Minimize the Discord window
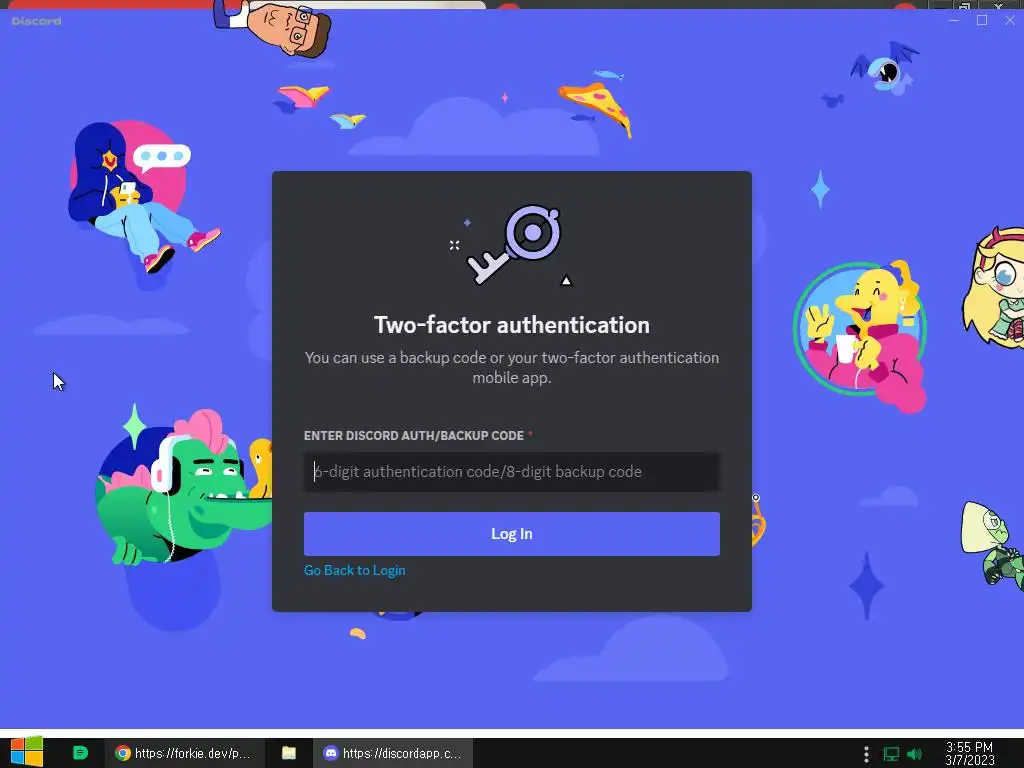1024x768 pixels. tap(953, 20)
